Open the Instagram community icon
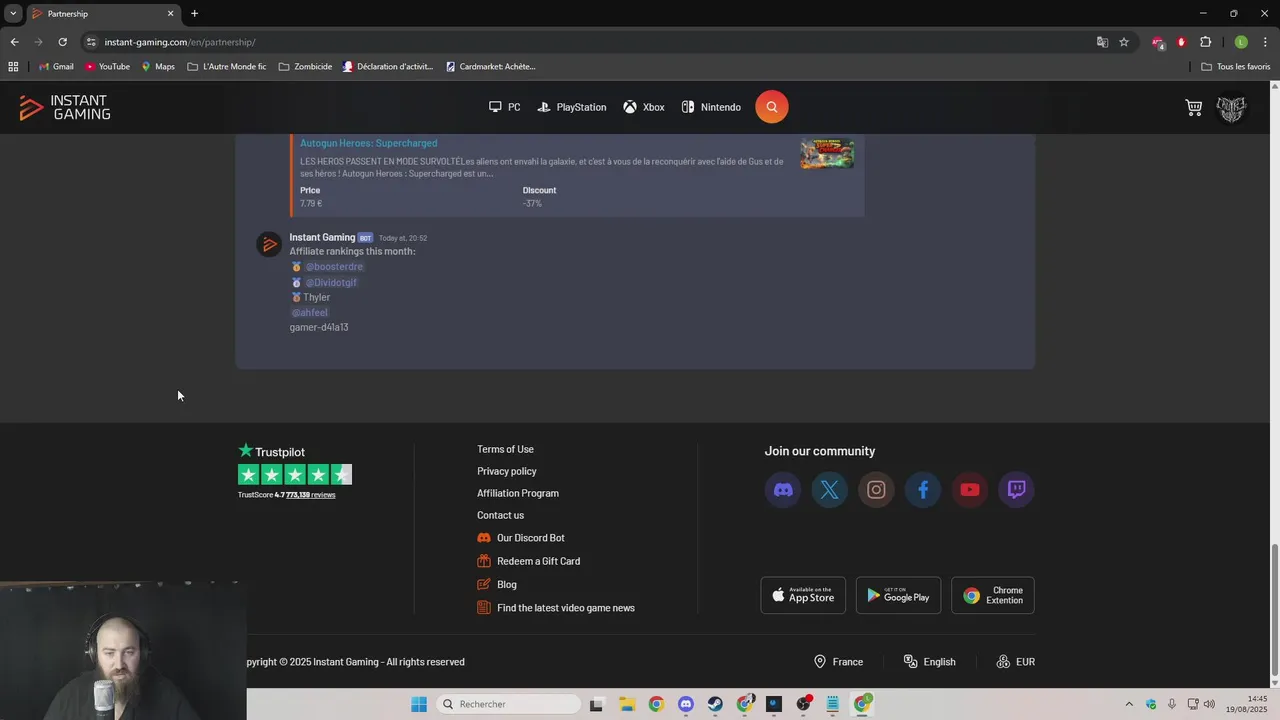This screenshot has width=1280, height=720. (x=876, y=490)
